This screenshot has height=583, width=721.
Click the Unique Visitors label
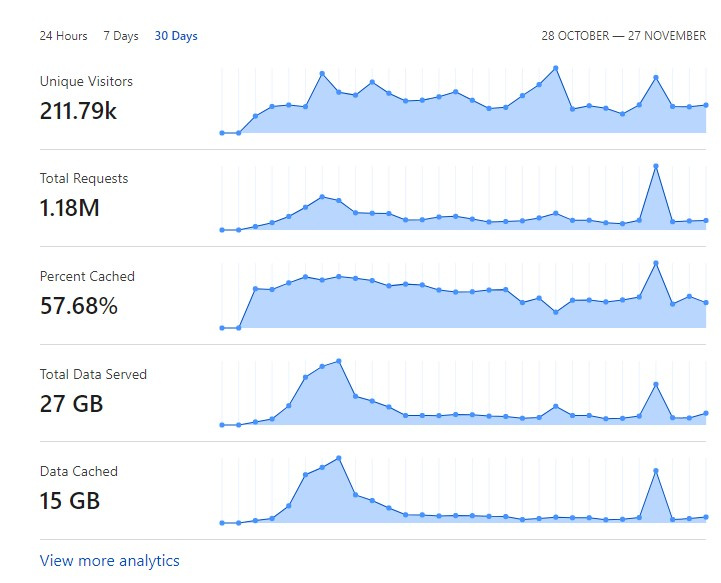(x=86, y=82)
